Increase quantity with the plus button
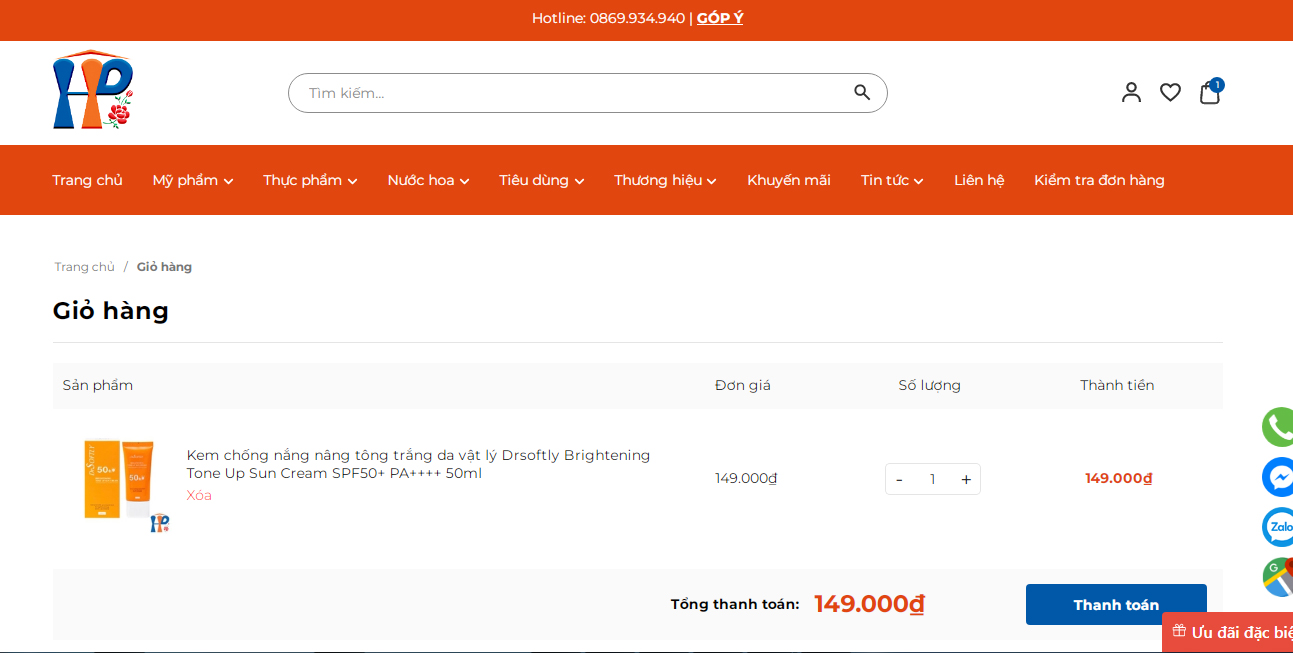 click(x=966, y=479)
